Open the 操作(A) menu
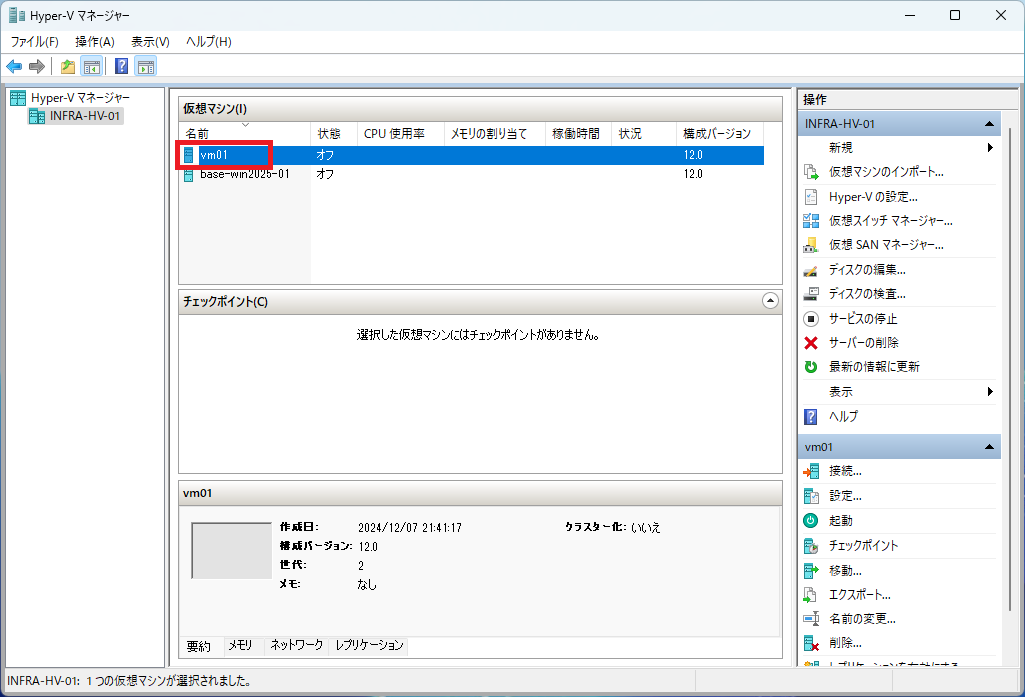 pos(95,42)
